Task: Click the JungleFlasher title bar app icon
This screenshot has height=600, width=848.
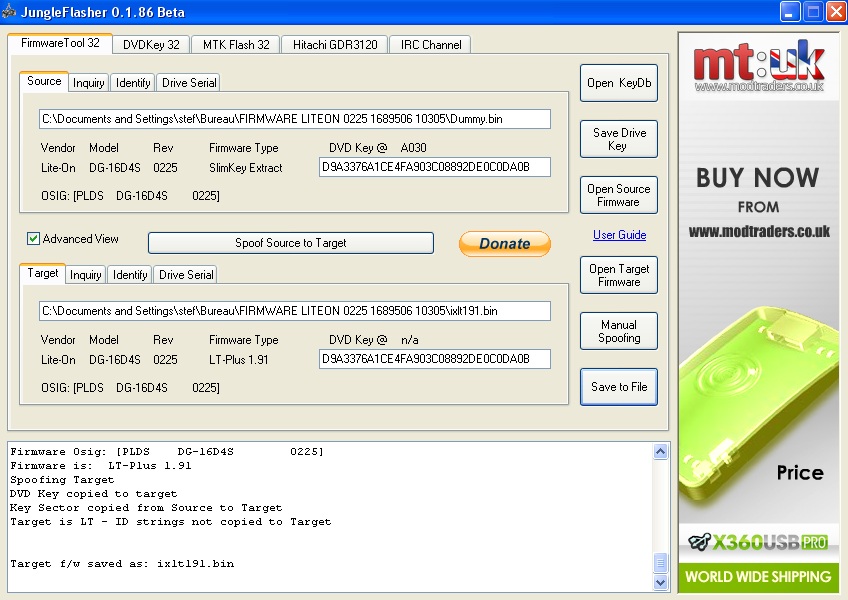Action: click(9, 11)
